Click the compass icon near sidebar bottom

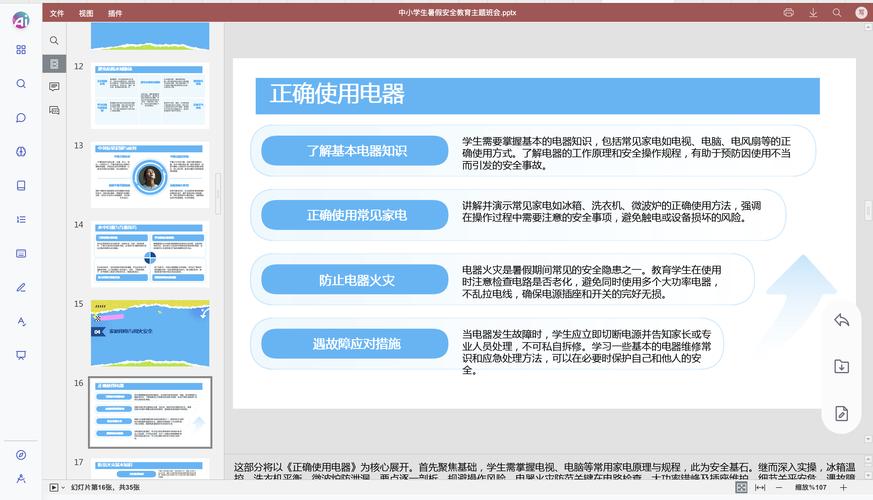pyautogui.click(x=21, y=455)
